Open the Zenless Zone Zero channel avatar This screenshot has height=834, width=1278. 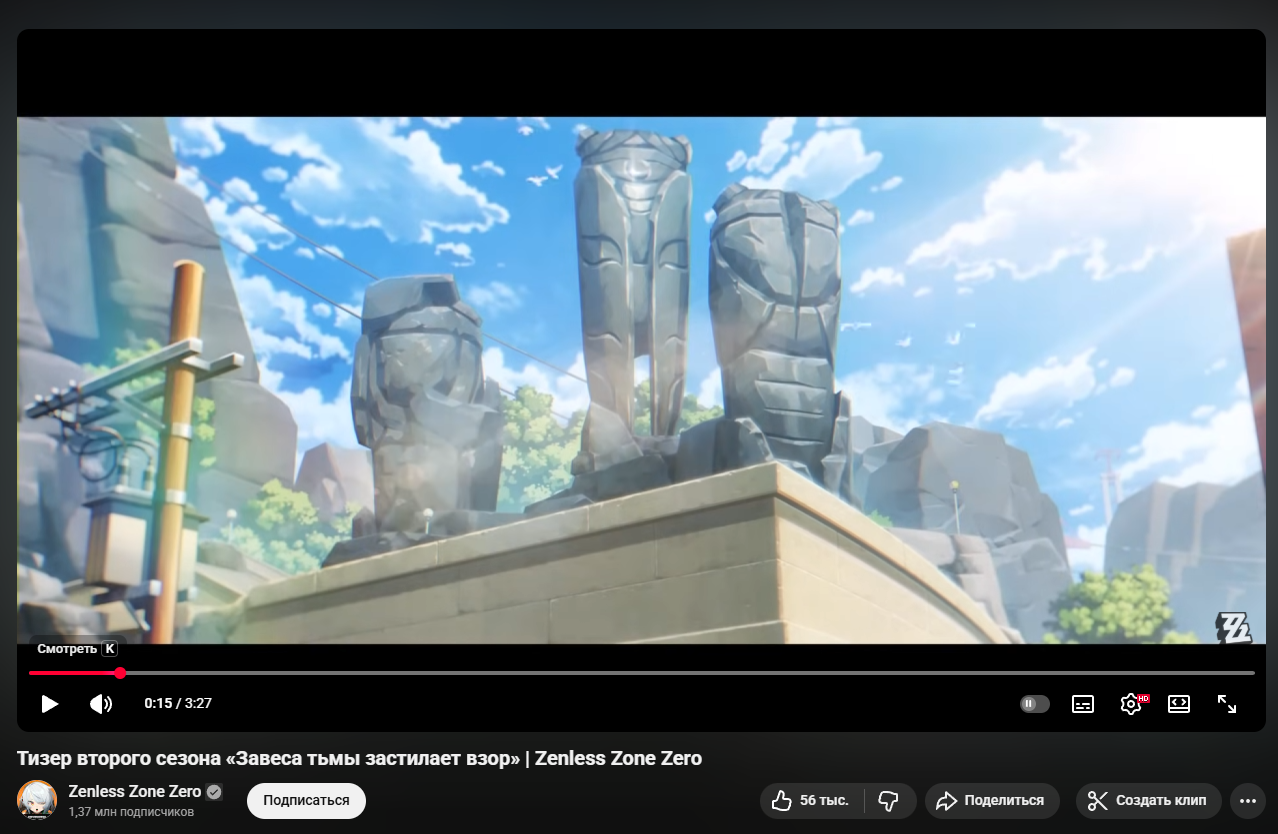pos(37,800)
